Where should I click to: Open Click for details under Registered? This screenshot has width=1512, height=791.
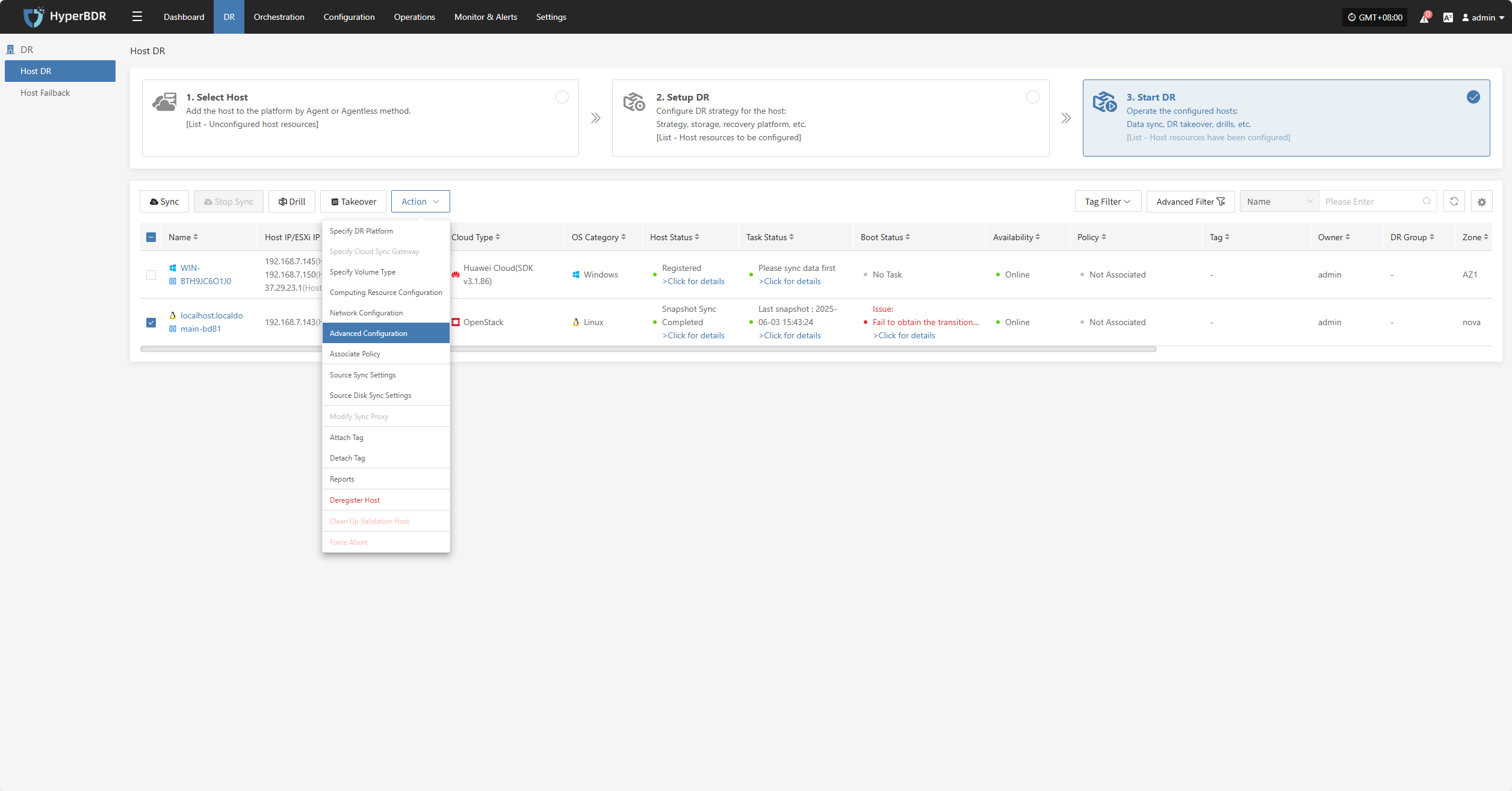tap(693, 281)
